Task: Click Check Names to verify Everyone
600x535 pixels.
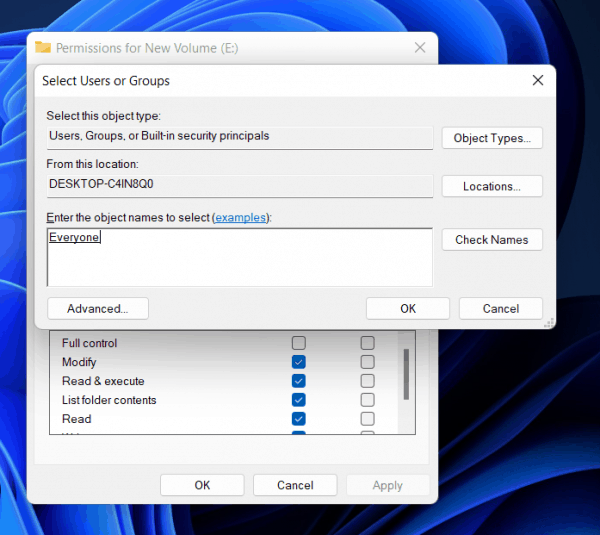Action: pyautogui.click(x=492, y=240)
